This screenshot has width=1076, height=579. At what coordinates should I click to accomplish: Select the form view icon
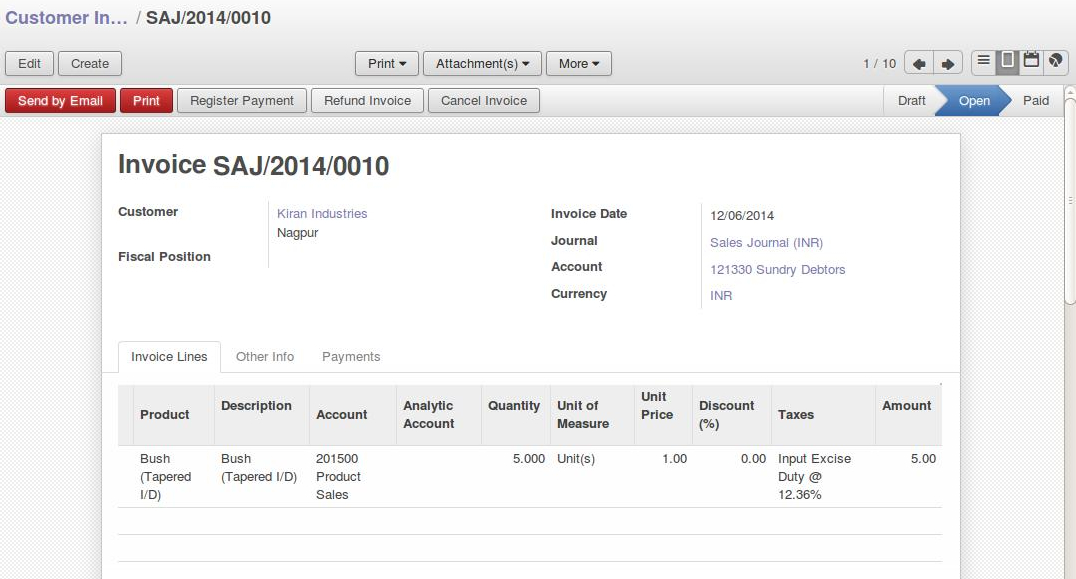coord(1007,62)
